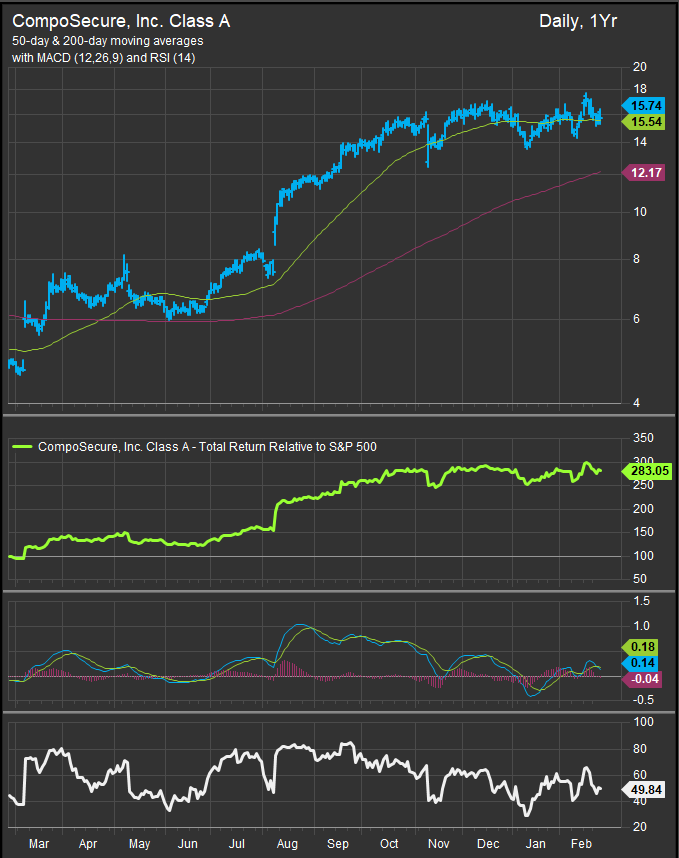Click the 350 label on relative return axis
The height and width of the screenshot is (858, 679).
click(643, 438)
